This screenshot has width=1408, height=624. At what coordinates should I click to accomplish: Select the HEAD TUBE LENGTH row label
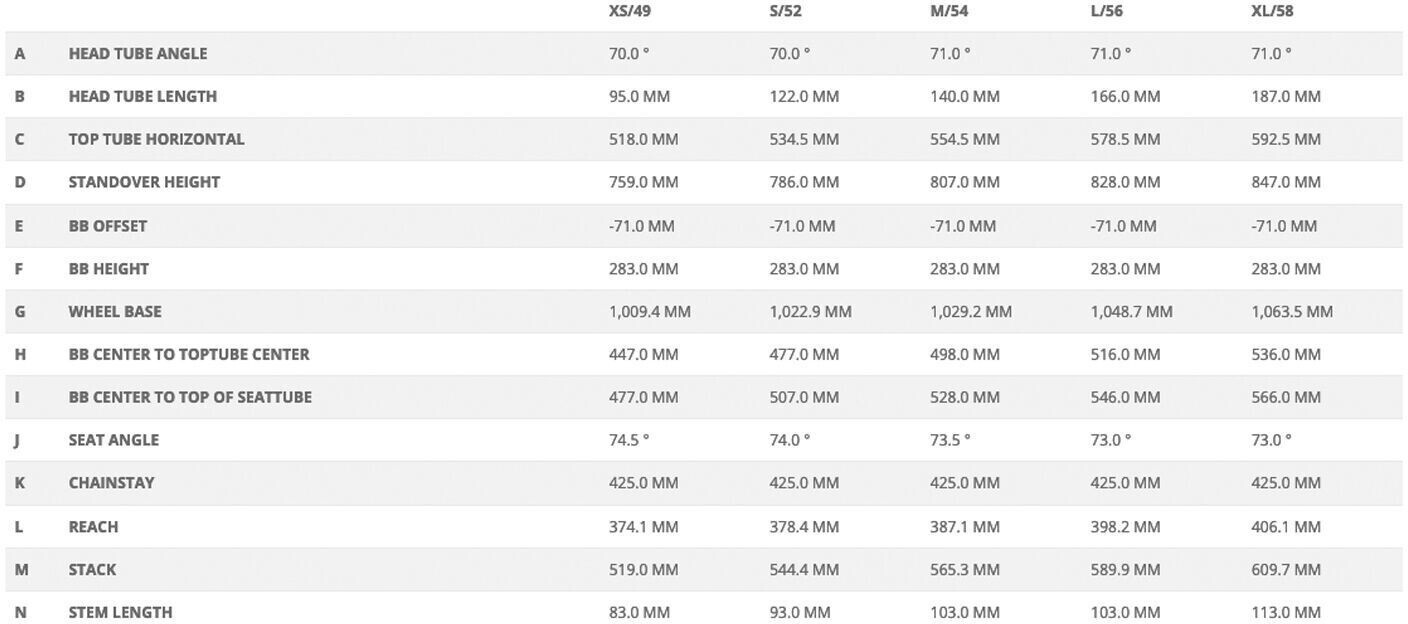pyautogui.click(x=142, y=97)
